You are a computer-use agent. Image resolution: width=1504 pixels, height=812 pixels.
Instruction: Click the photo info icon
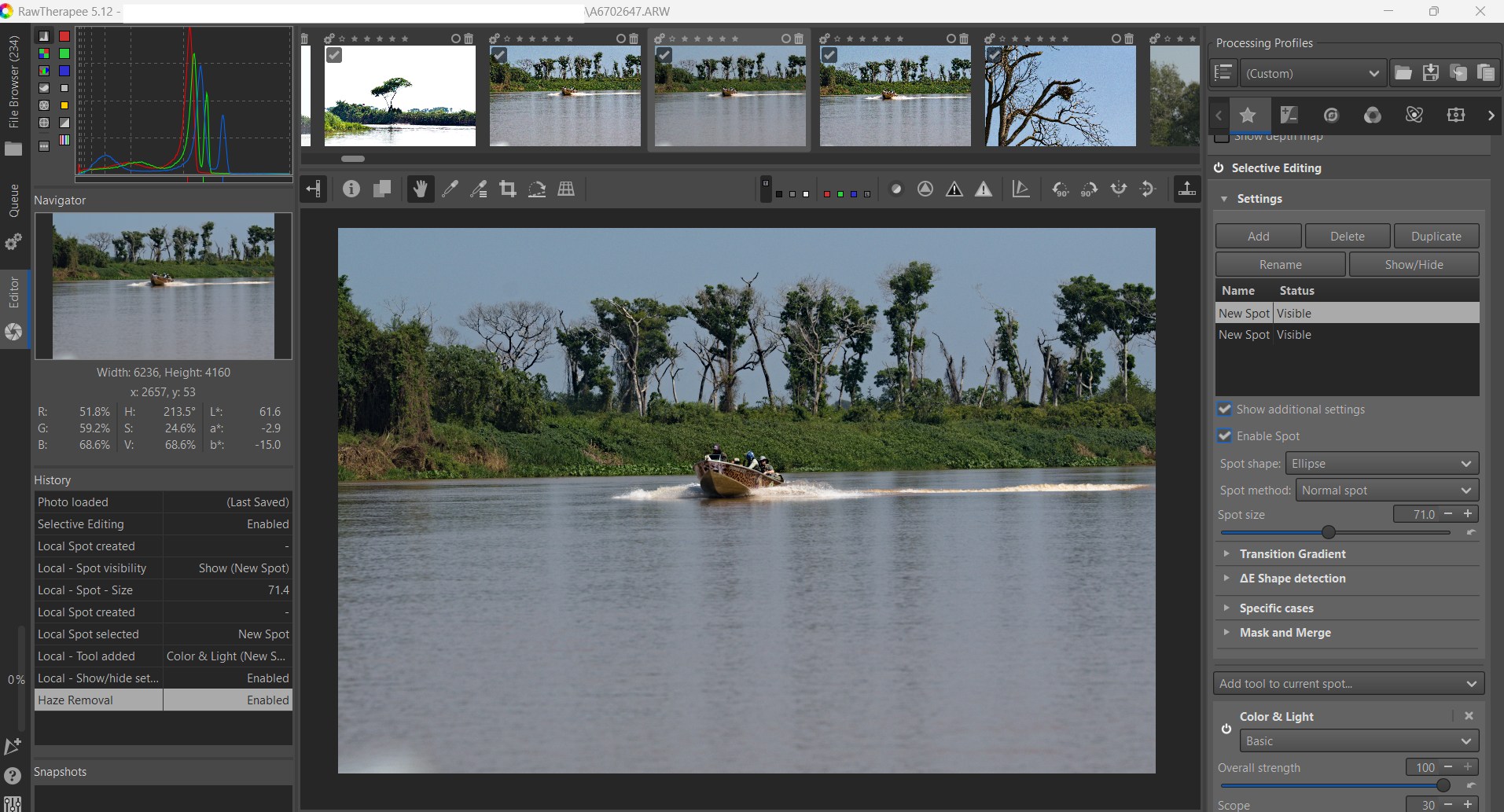point(351,189)
